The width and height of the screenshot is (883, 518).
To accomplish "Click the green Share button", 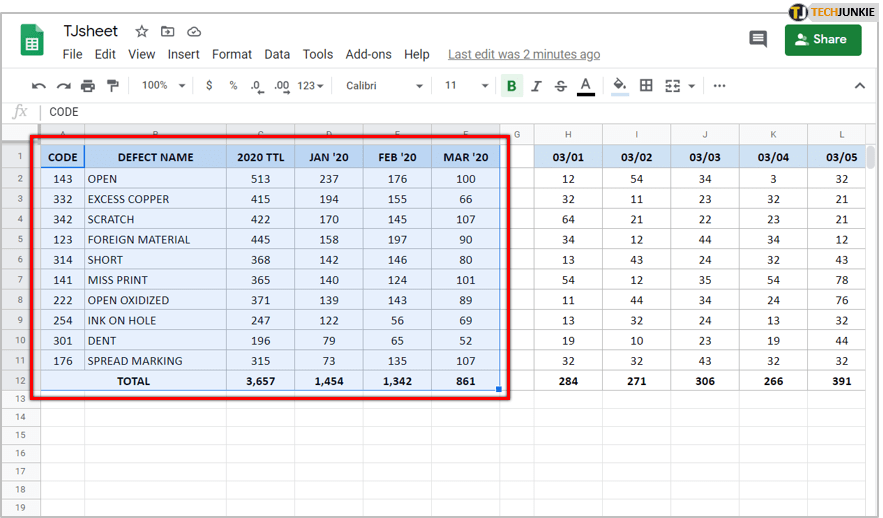I will tap(823, 40).
